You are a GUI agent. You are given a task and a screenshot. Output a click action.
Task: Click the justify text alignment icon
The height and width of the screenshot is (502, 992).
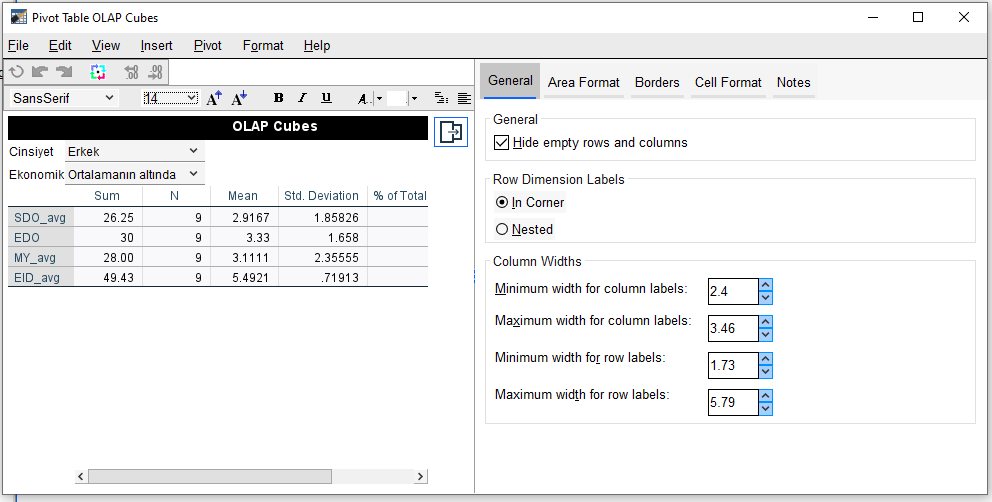pyautogui.click(x=464, y=98)
